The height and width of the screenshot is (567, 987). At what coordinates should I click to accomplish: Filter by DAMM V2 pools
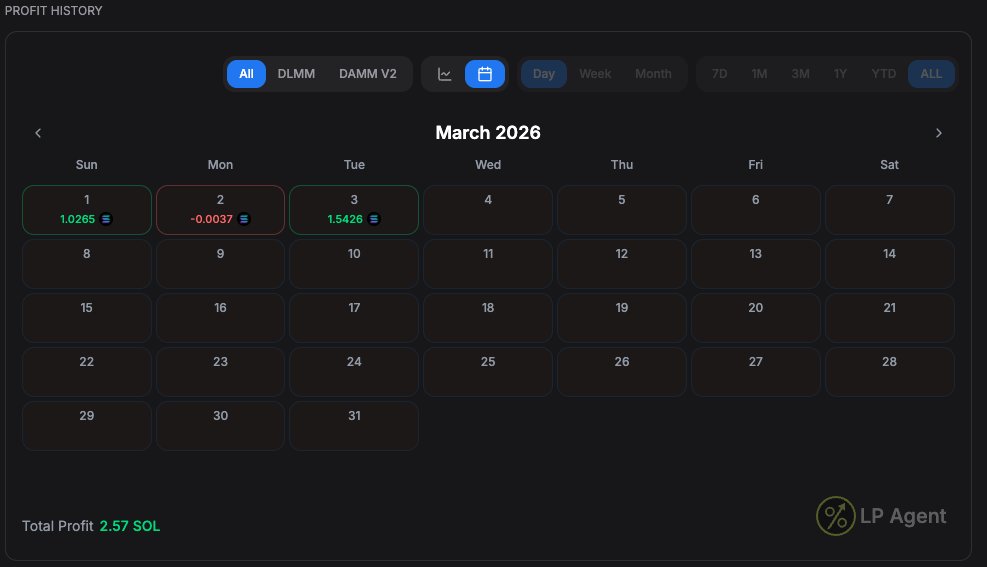(368, 74)
